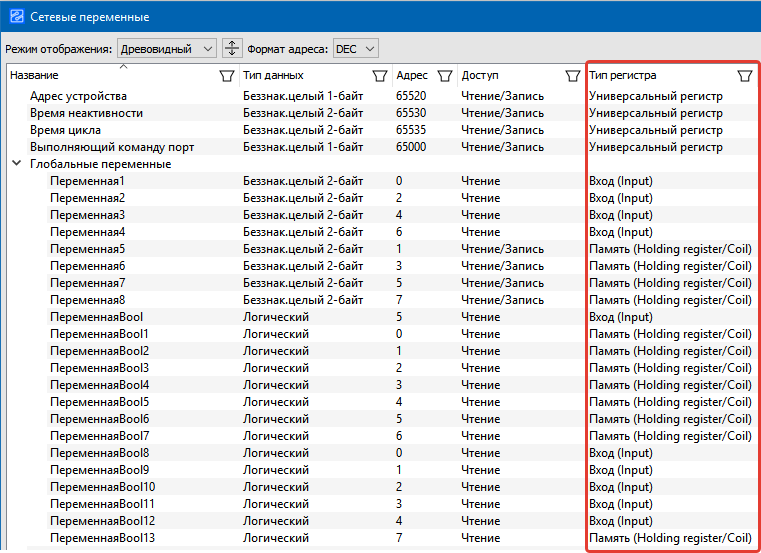Click the Сетевые переменные window icon

(x=16, y=16)
